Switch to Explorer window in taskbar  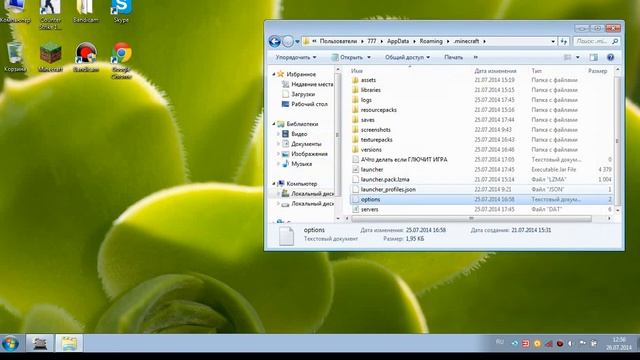(69, 343)
